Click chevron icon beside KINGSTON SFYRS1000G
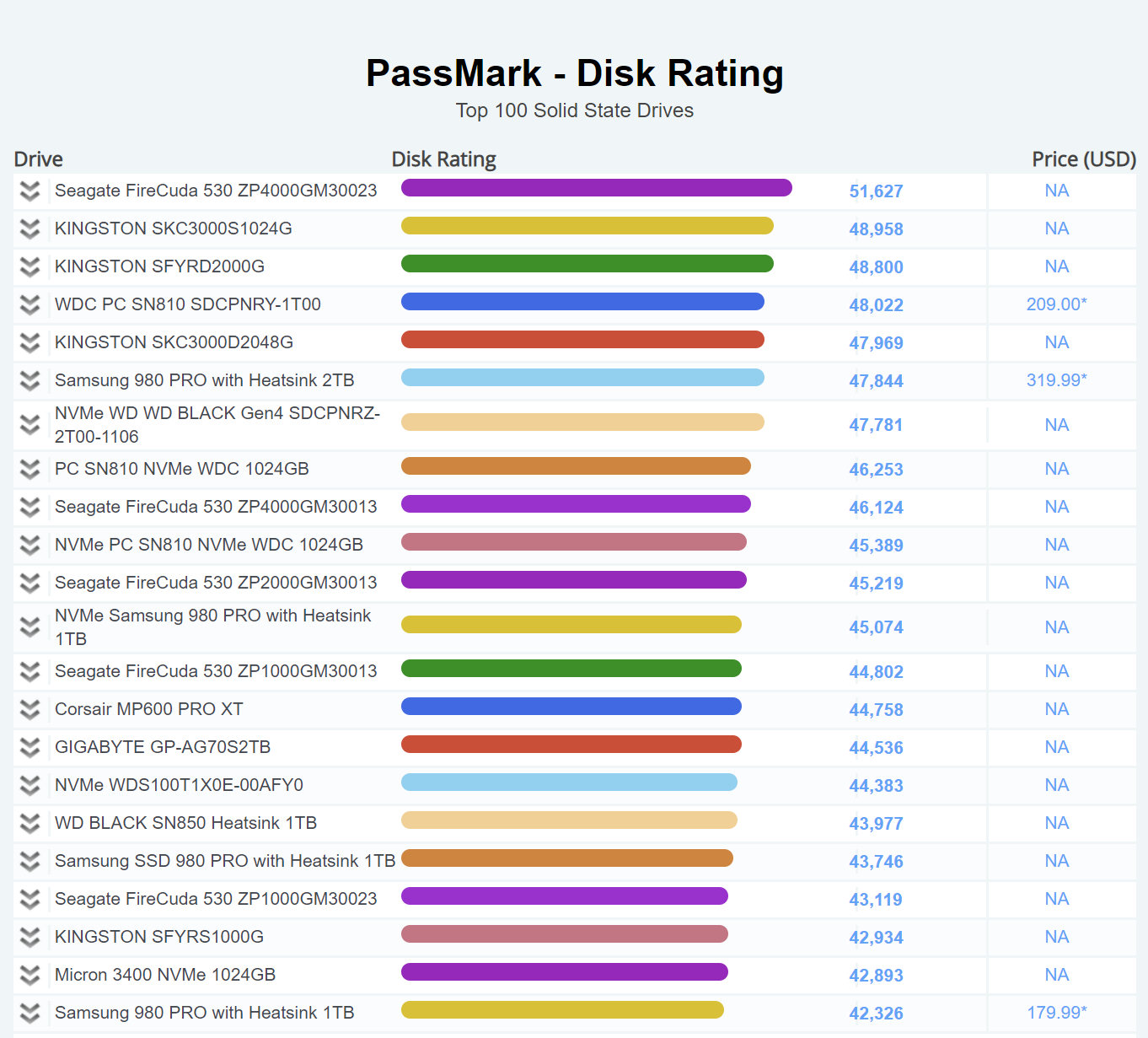 [x=30, y=938]
